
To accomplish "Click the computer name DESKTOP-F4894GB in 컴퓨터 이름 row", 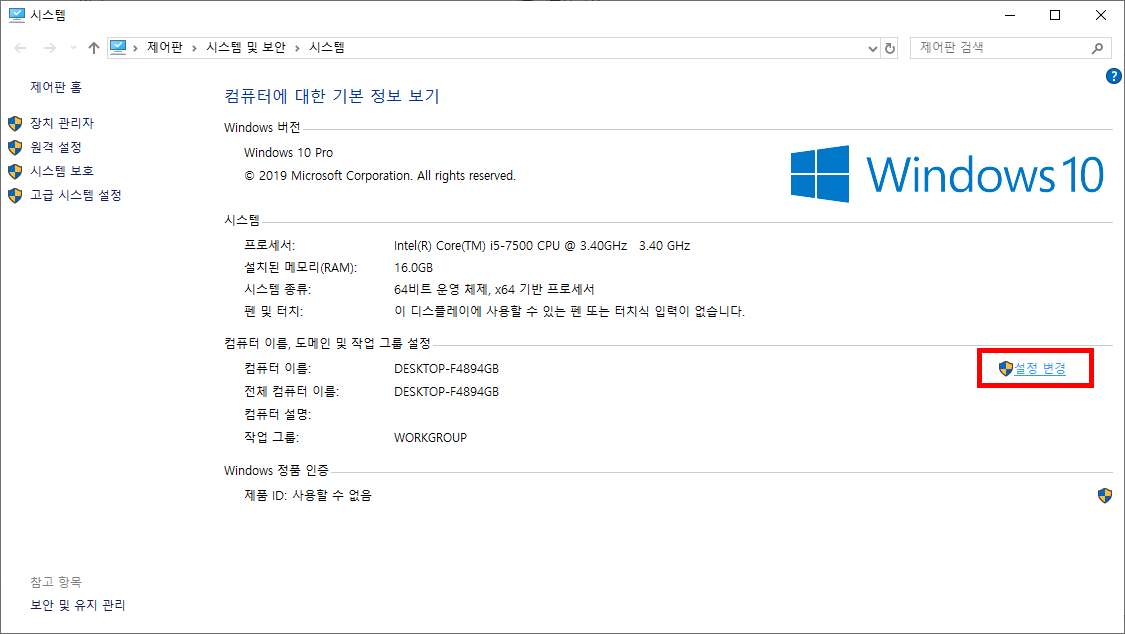I will (446, 369).
